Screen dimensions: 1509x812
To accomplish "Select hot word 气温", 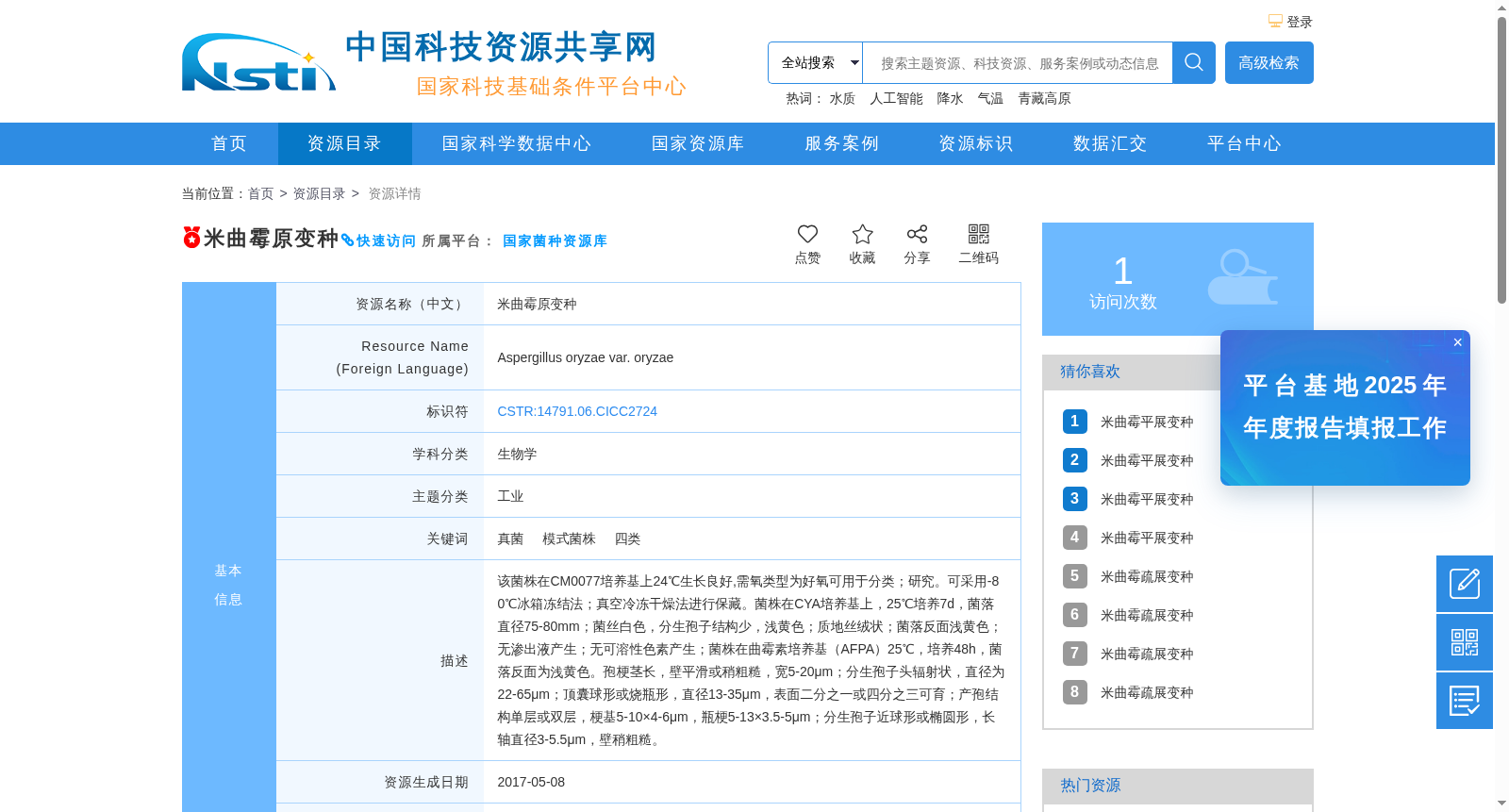I will [x=990, y=98].
